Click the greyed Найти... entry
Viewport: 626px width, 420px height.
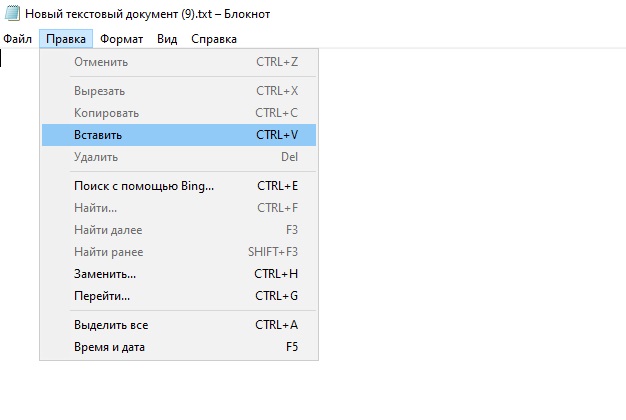click(179, 208)
